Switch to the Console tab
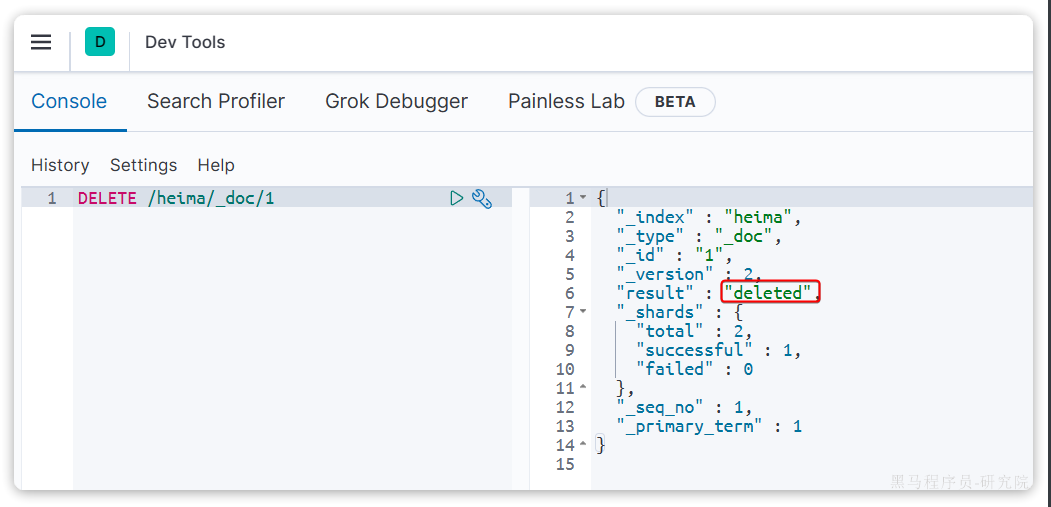This screenshot has height=507, width=1051. [69, 101]
